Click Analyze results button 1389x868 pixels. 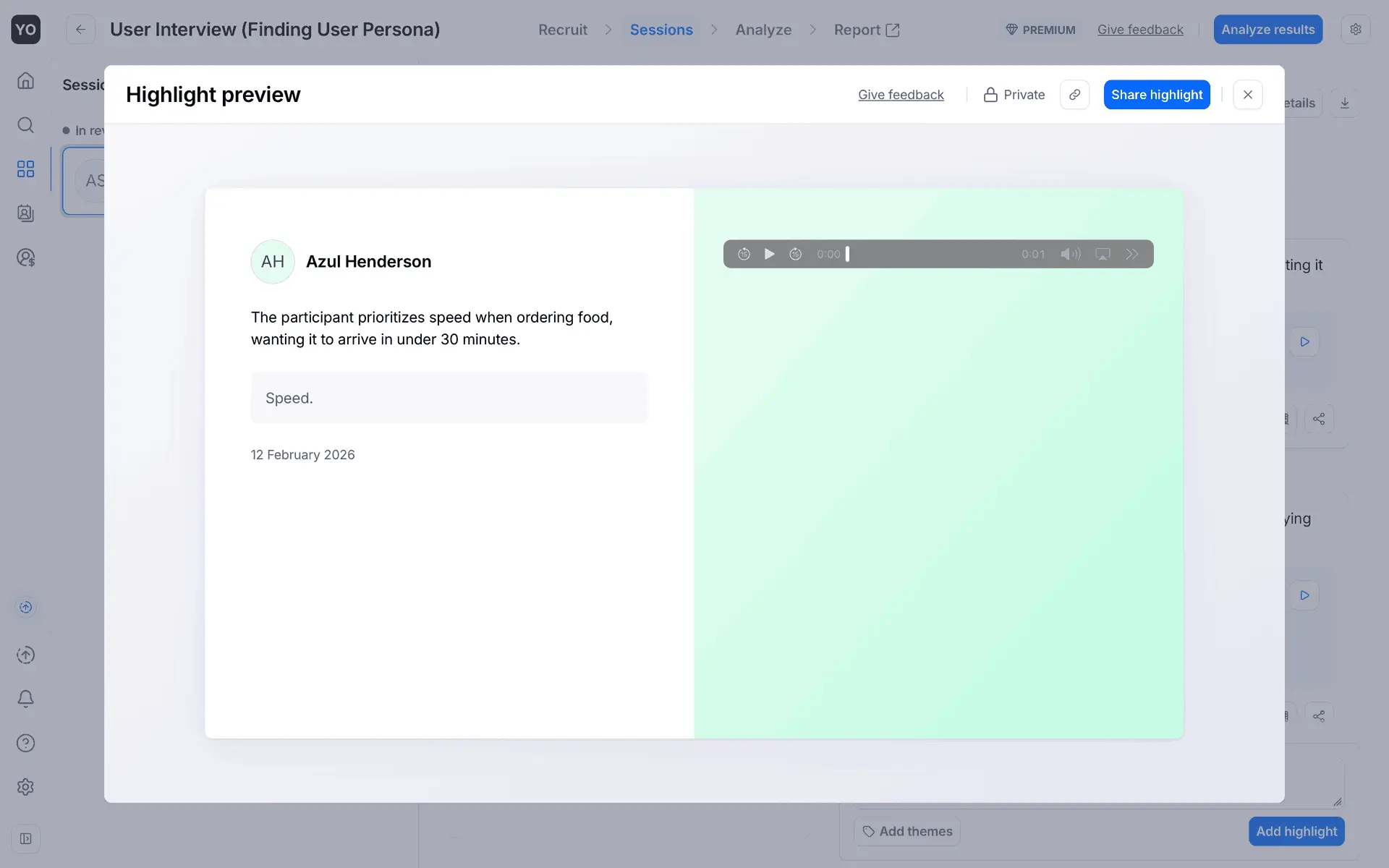pos(1267,30)
